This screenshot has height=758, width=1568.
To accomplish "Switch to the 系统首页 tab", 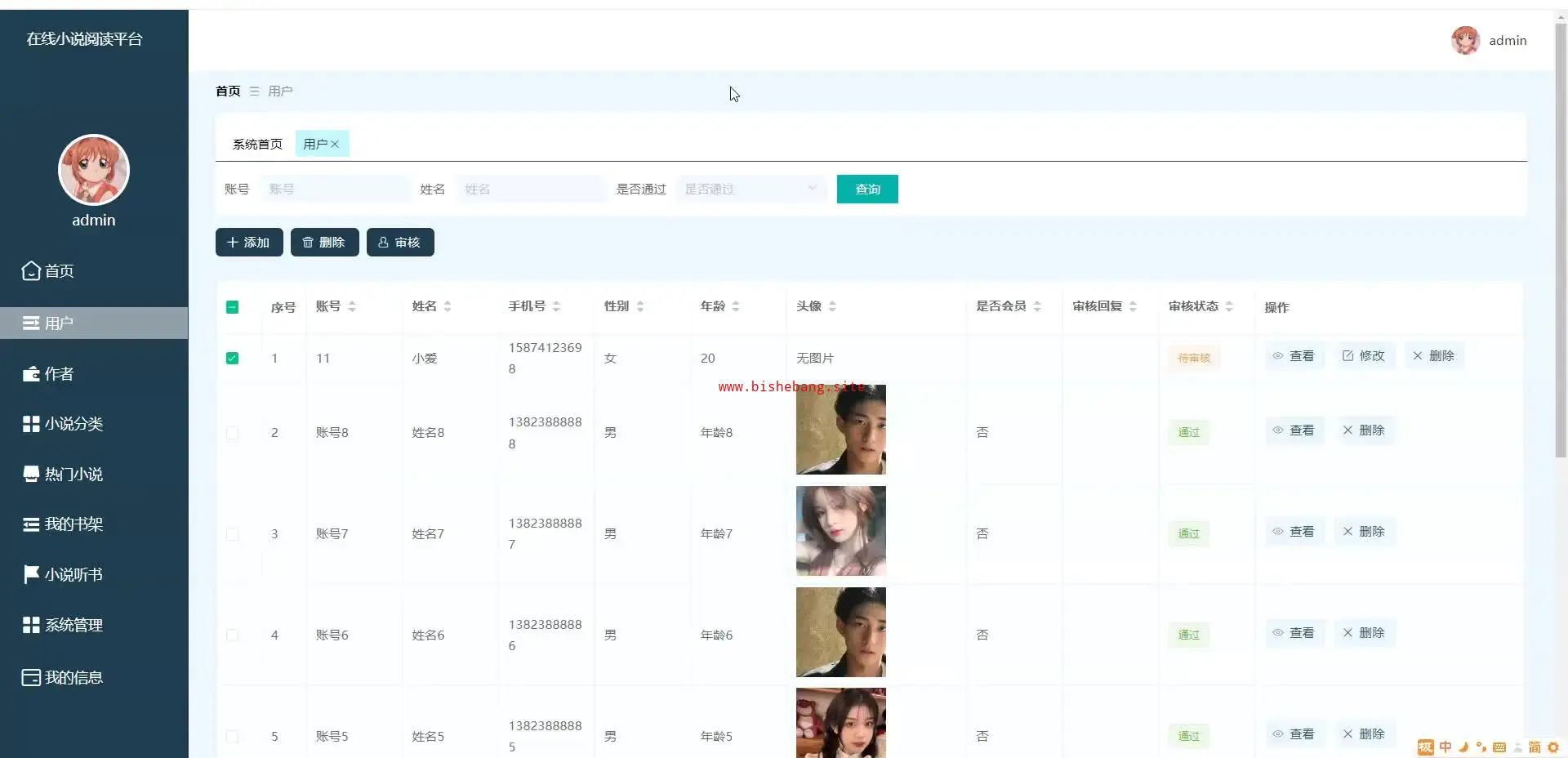I will click(257, 145).
